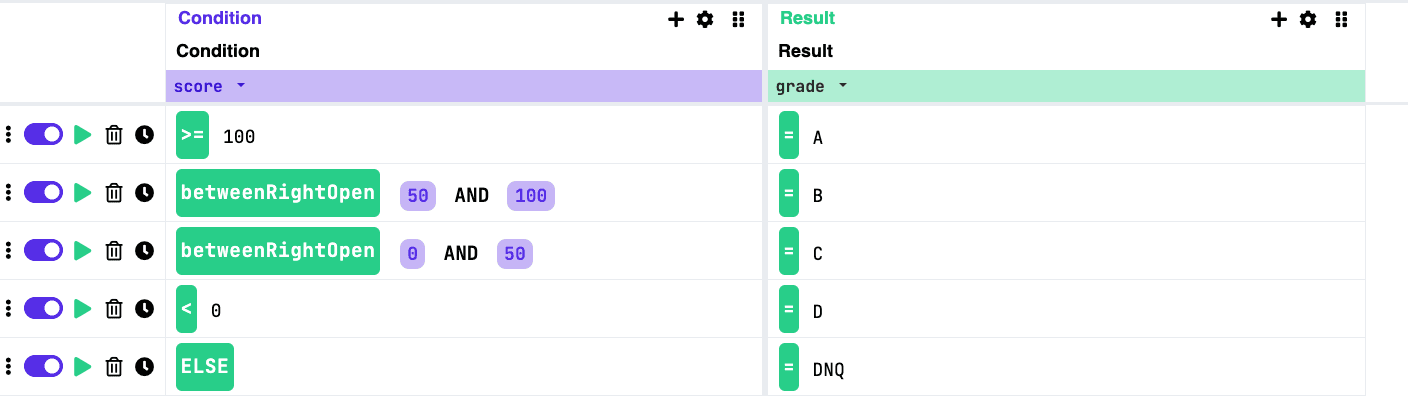Delete the '50 AND 100' rule row
Screen dimensions: 1408x398
point(114,193)
